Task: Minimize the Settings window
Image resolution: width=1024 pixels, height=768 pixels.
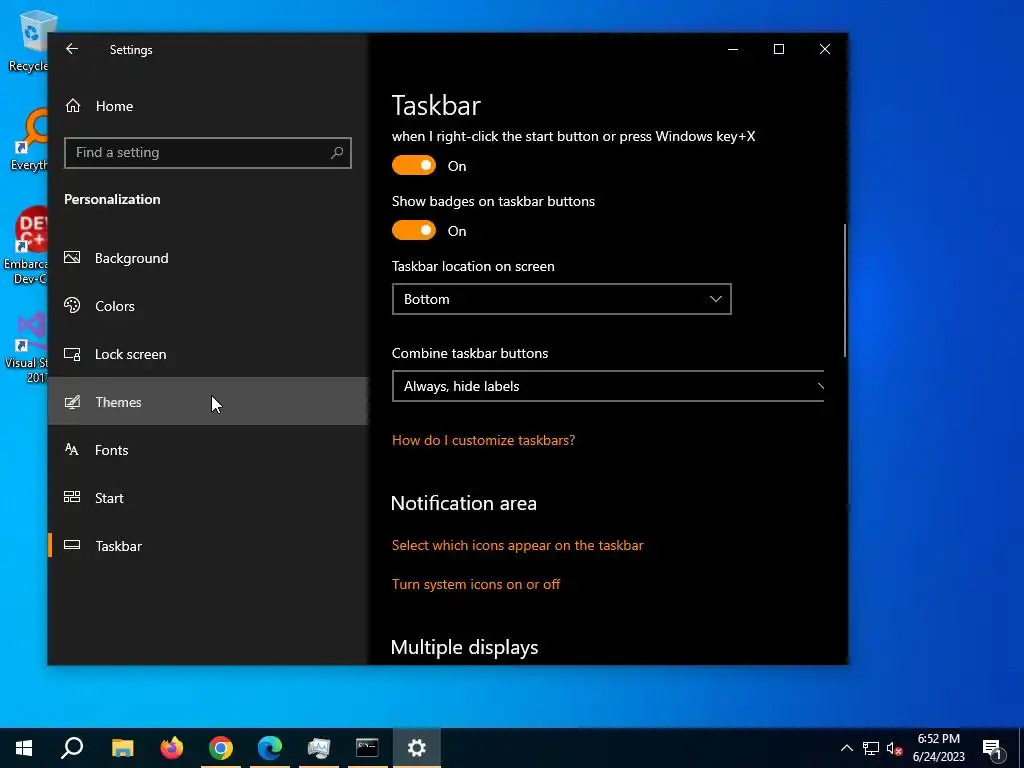Action: coord(733,49)
